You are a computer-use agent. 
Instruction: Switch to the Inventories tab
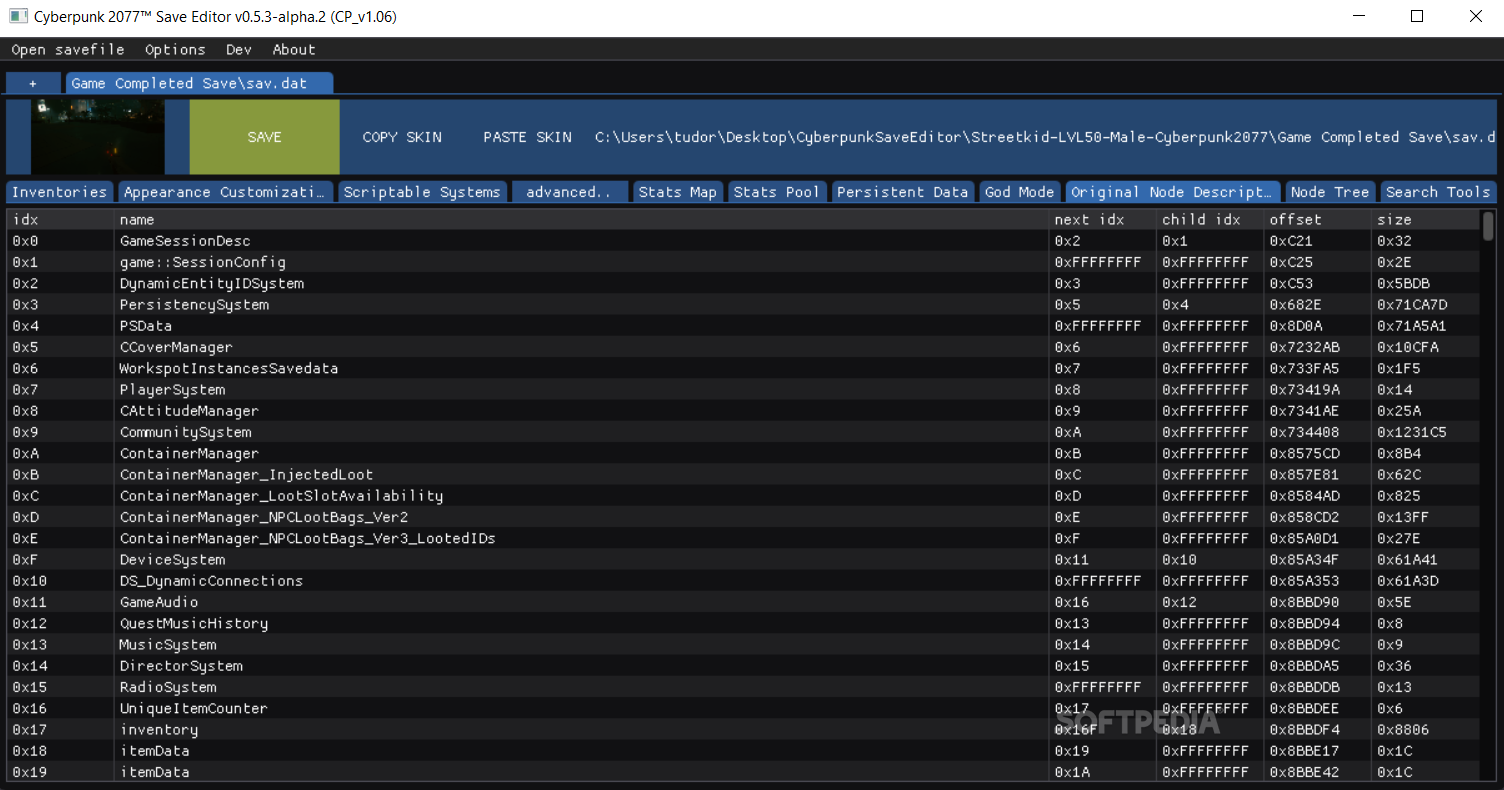coord(59,192)
